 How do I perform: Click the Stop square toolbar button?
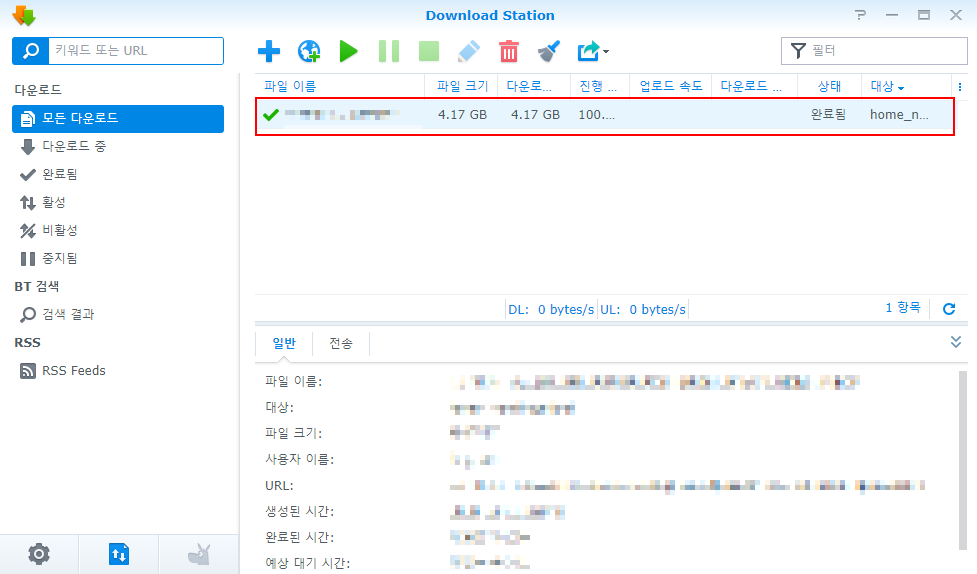[429, 51]
